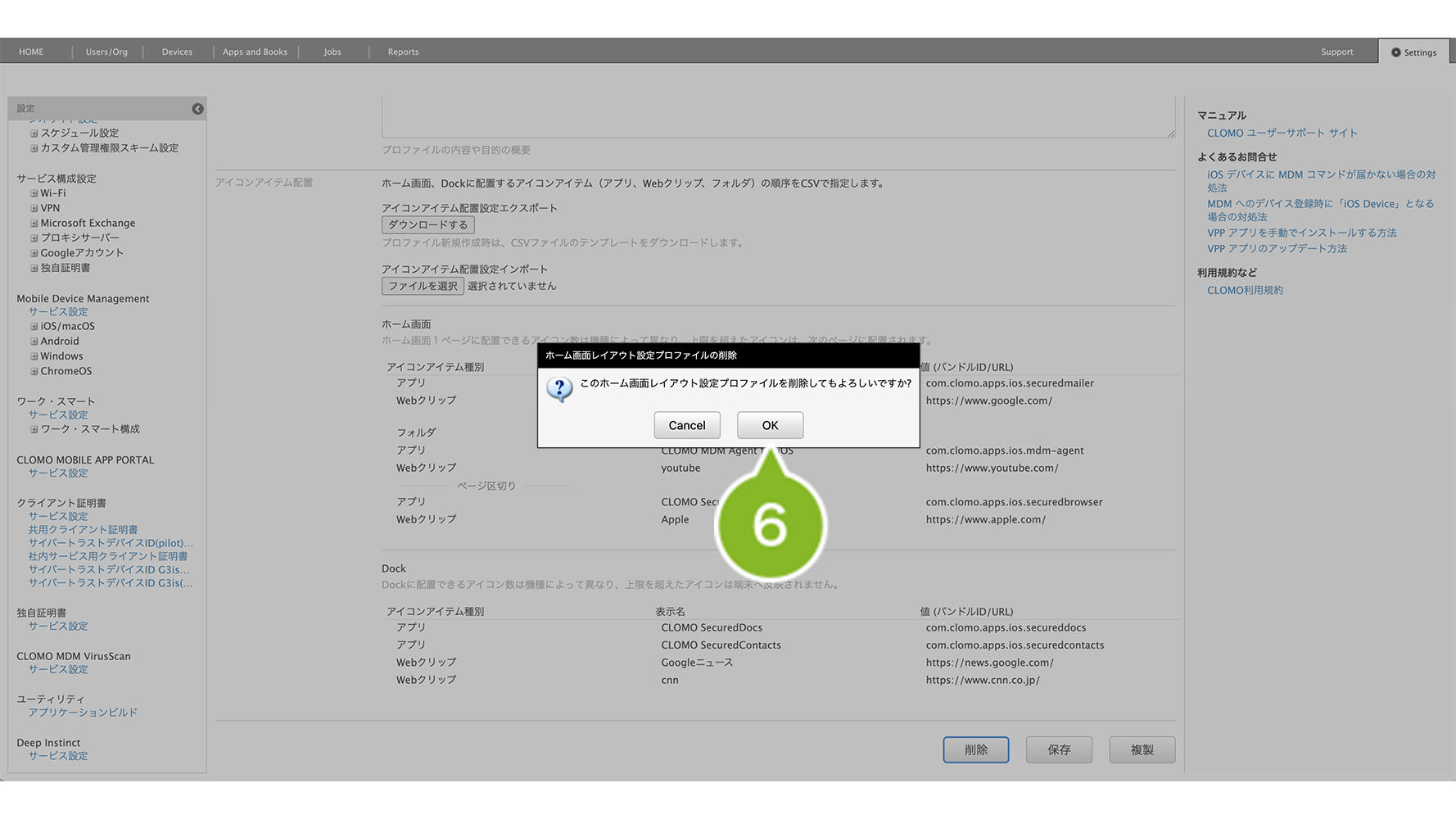
Task: Collapse the settings sidebar with the arrow icon
Action: pyautogui.click(x=197, y=109)
